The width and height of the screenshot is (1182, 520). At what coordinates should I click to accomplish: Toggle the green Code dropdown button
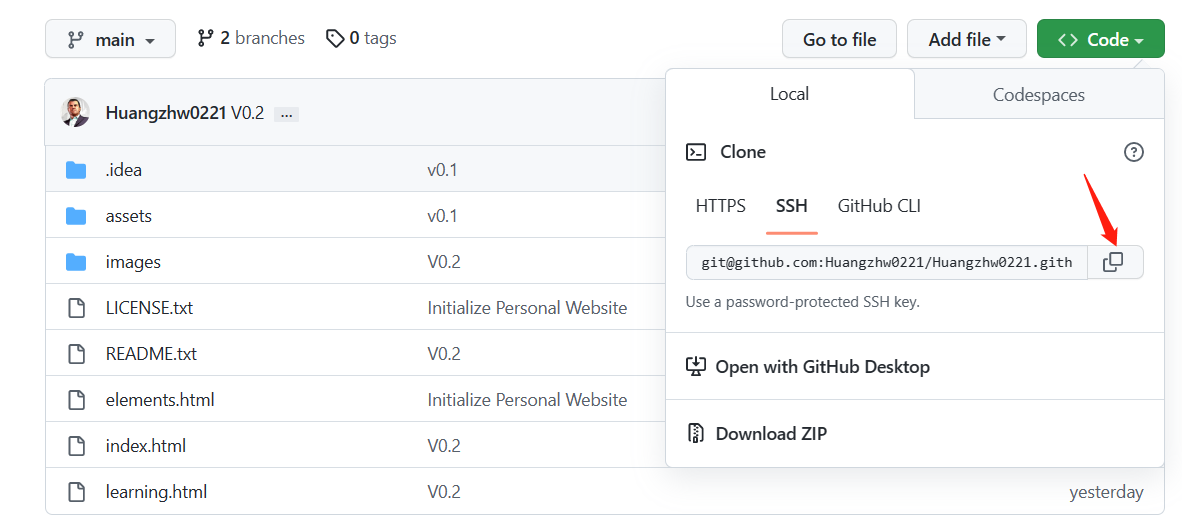(x=1101, y=39)
